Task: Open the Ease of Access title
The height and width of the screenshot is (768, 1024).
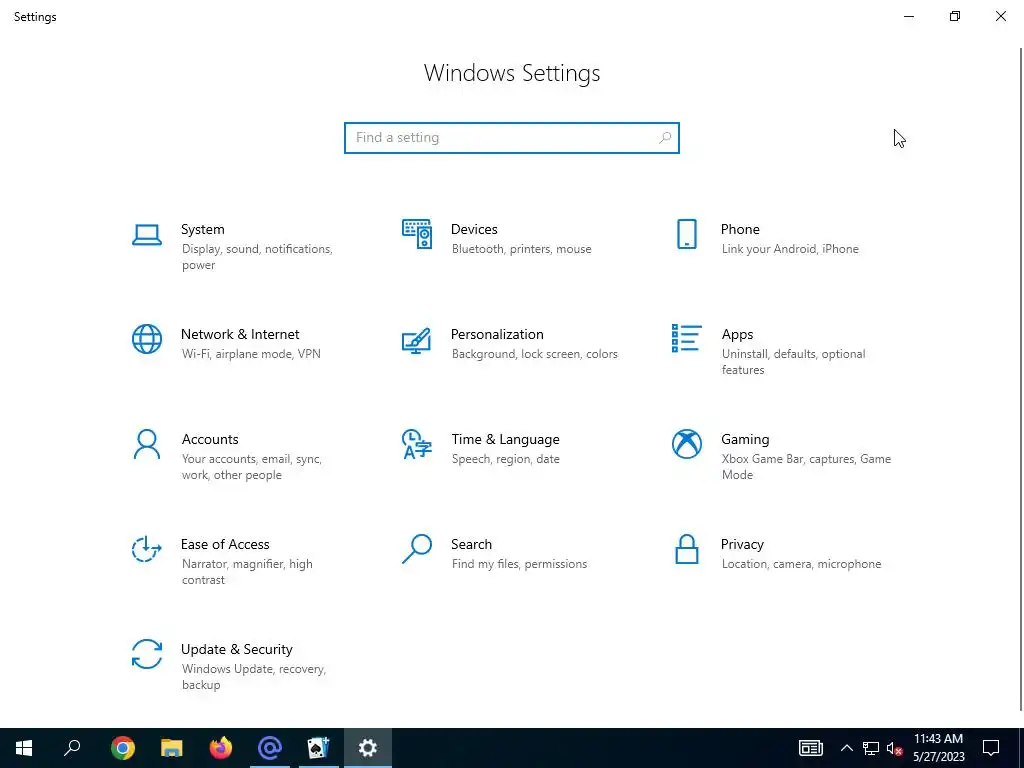Action: 225,544
